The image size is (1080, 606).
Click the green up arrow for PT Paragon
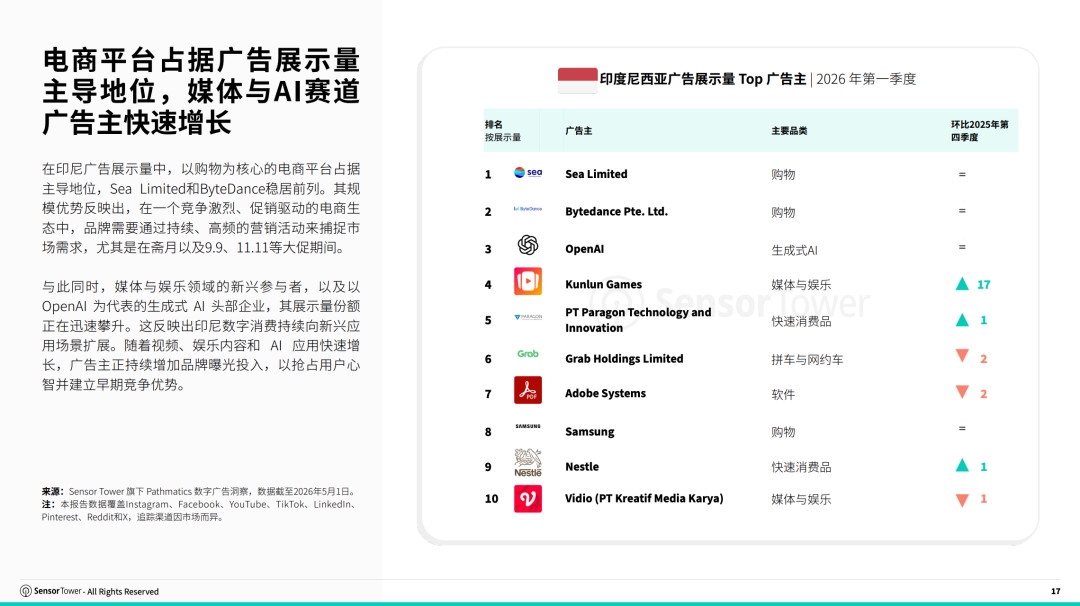962,320
